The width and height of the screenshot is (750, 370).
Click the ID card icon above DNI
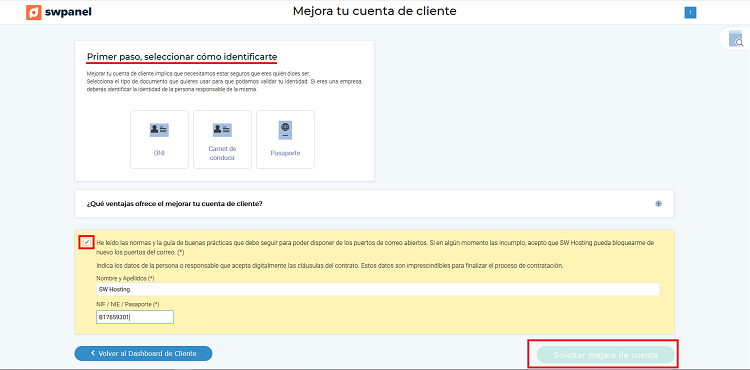coord(159,130)
